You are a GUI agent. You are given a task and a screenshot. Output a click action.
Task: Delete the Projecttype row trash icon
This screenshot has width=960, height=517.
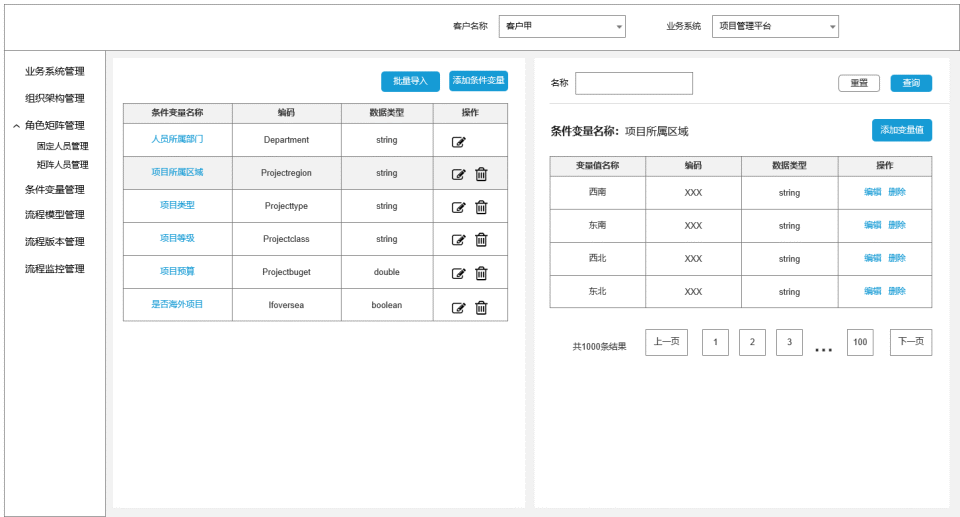481,207
